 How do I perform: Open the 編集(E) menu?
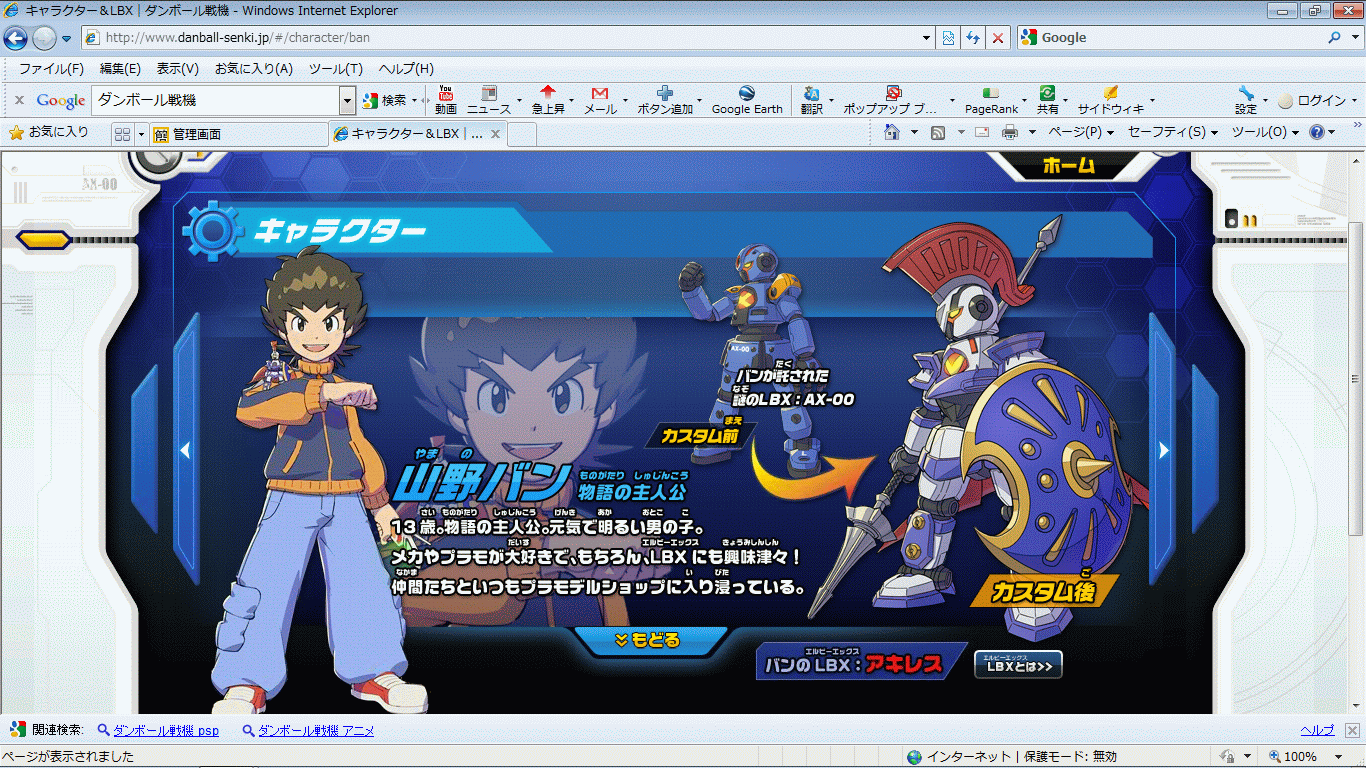pos(120,69)
